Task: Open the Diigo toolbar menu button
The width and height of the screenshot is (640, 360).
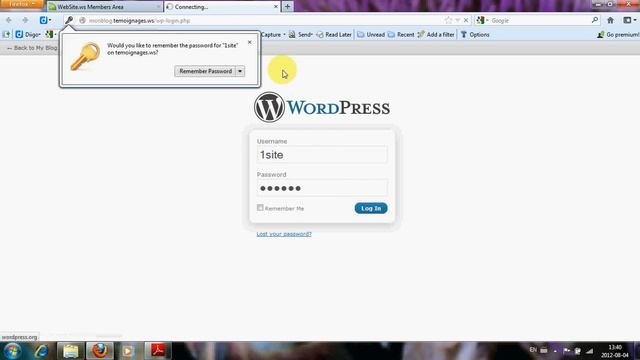Action: click(28, 35)
